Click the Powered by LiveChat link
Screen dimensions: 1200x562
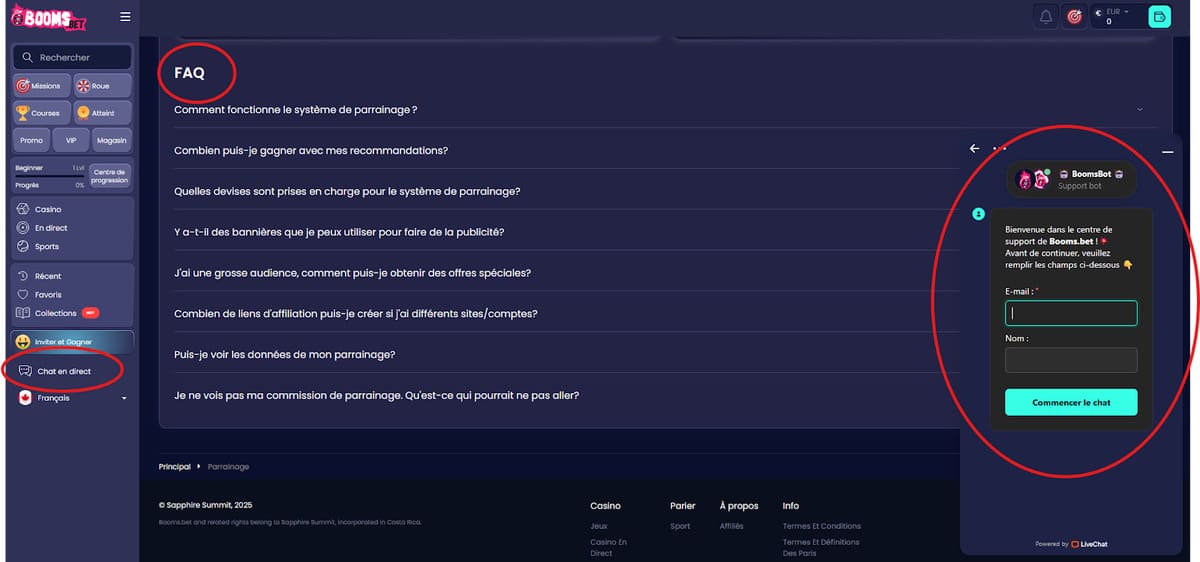[1071, 544]
